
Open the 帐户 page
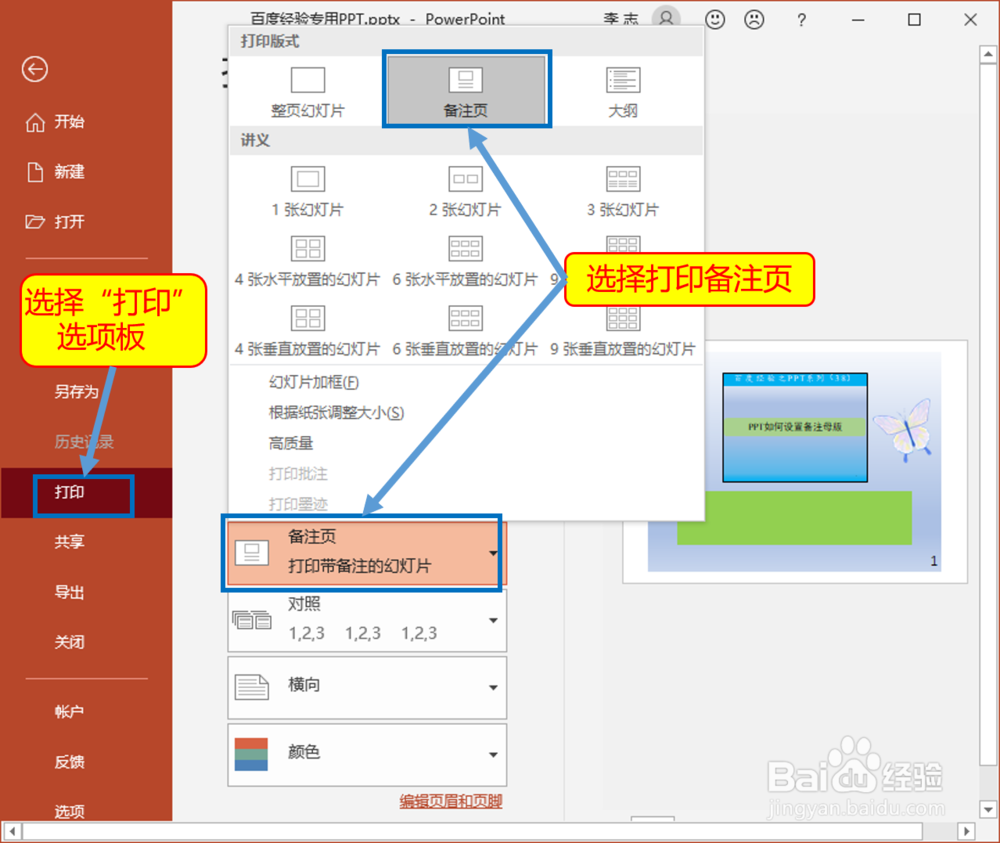click(70, 711)
